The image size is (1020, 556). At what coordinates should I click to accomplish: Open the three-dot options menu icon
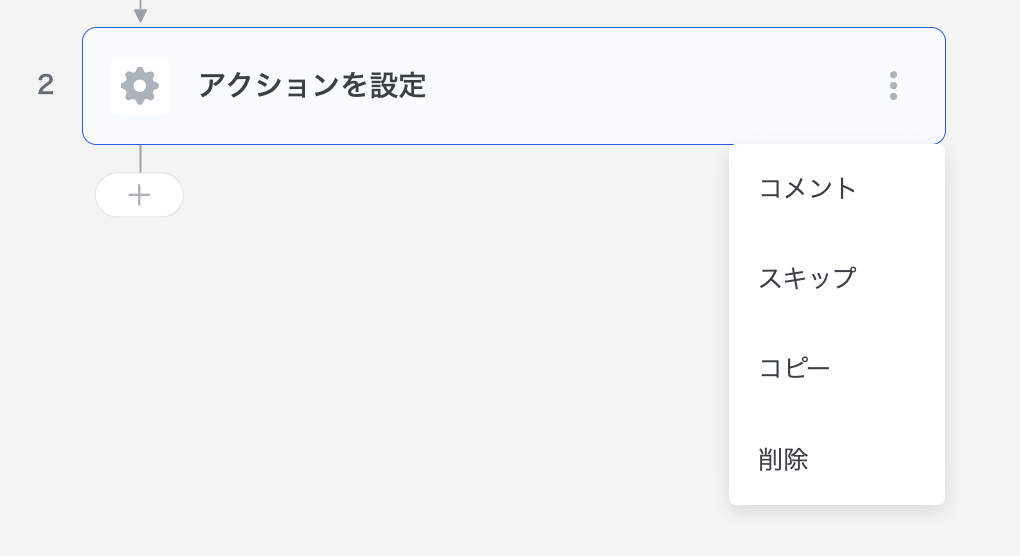point(893,86)
